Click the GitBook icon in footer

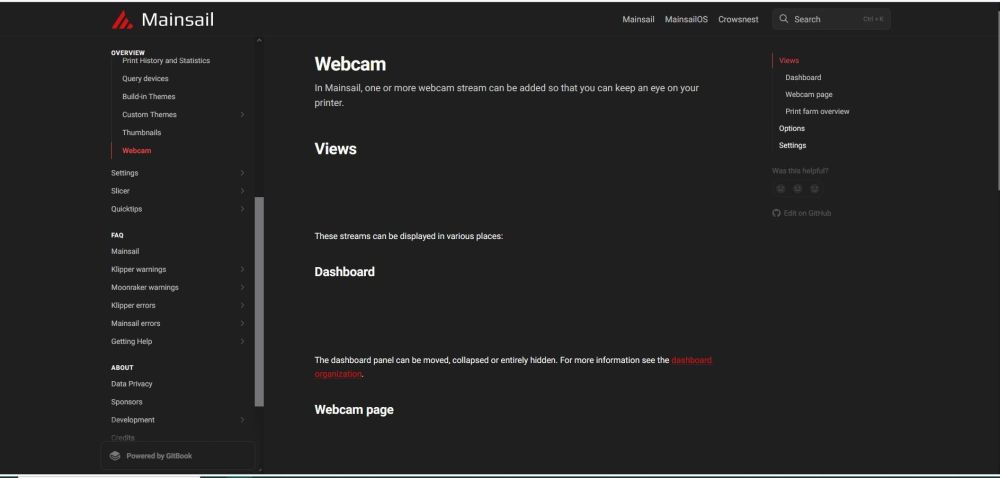coord(115,456)
